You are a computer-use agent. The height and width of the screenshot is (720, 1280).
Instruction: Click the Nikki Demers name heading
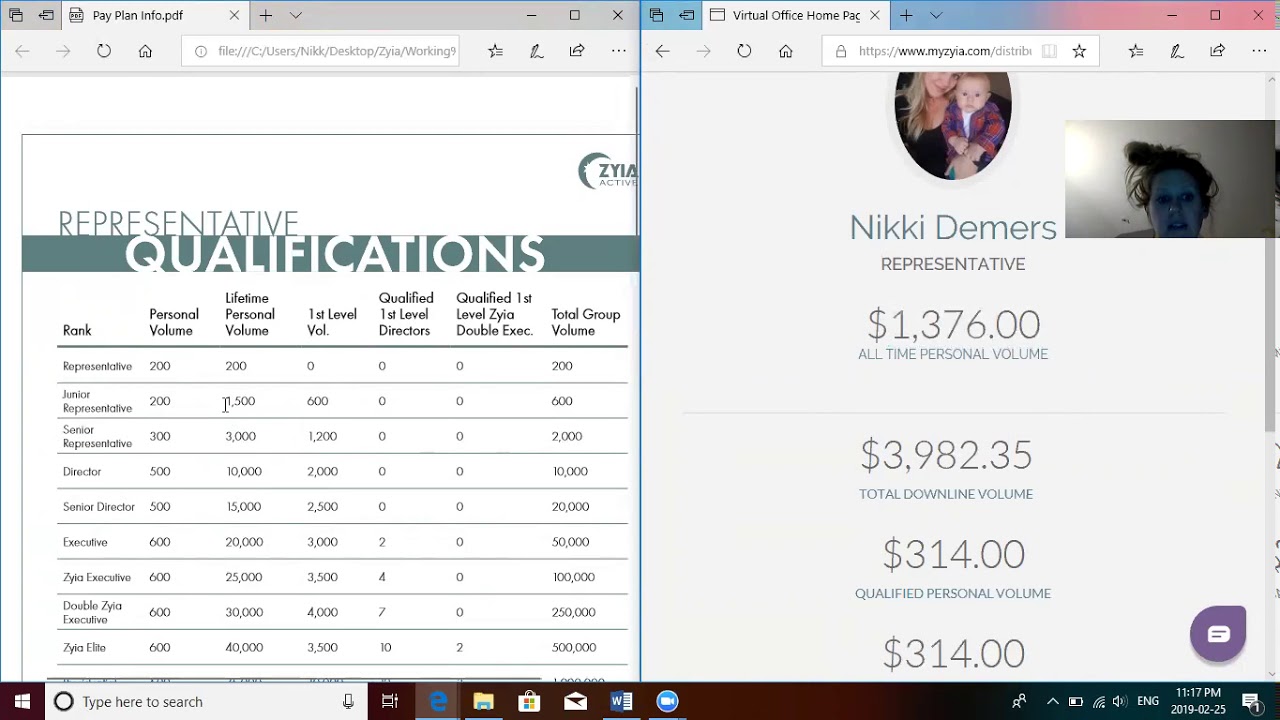click(953, 227)
